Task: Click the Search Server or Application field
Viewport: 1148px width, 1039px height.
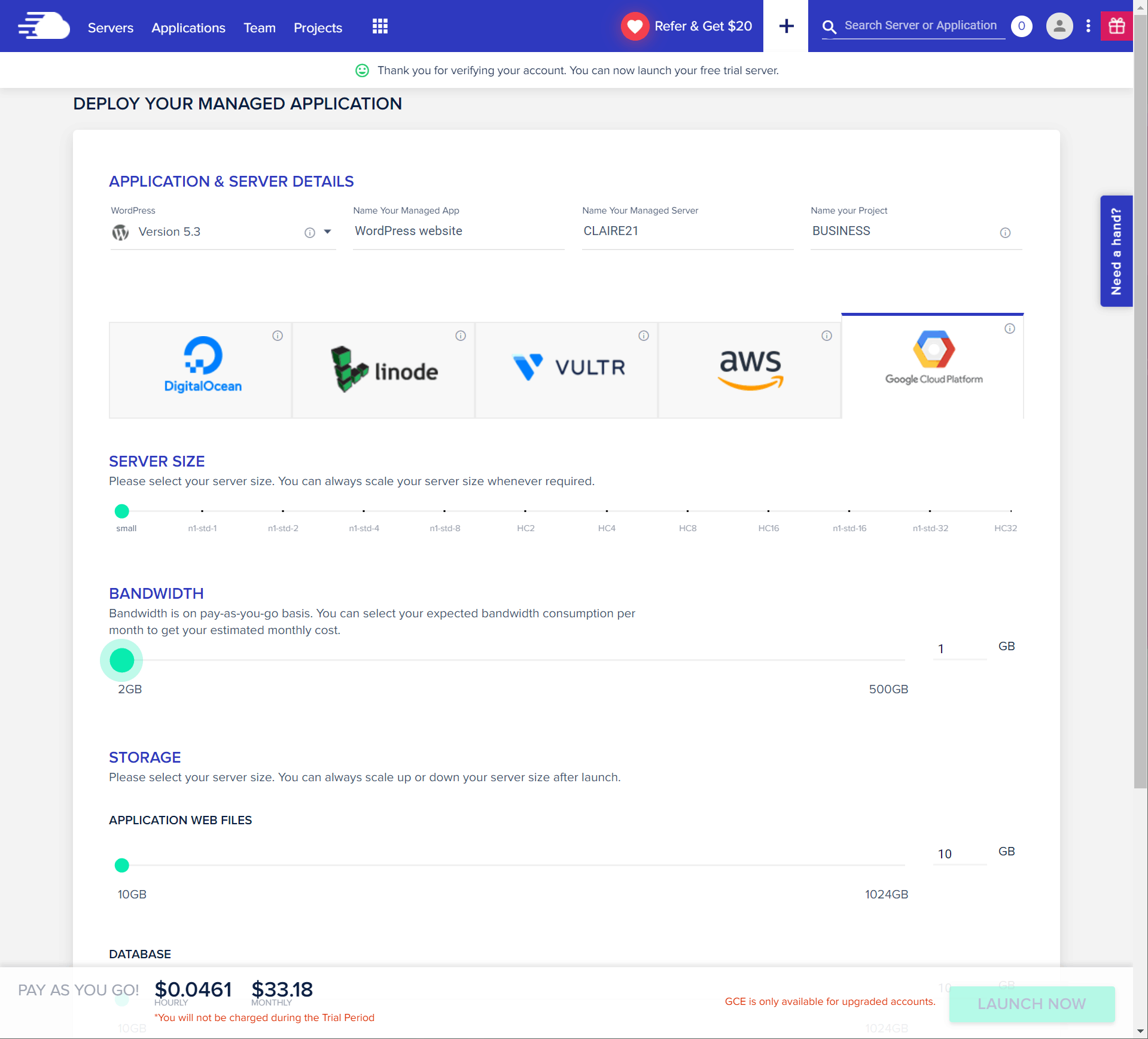Action: (x=920, y=26)
